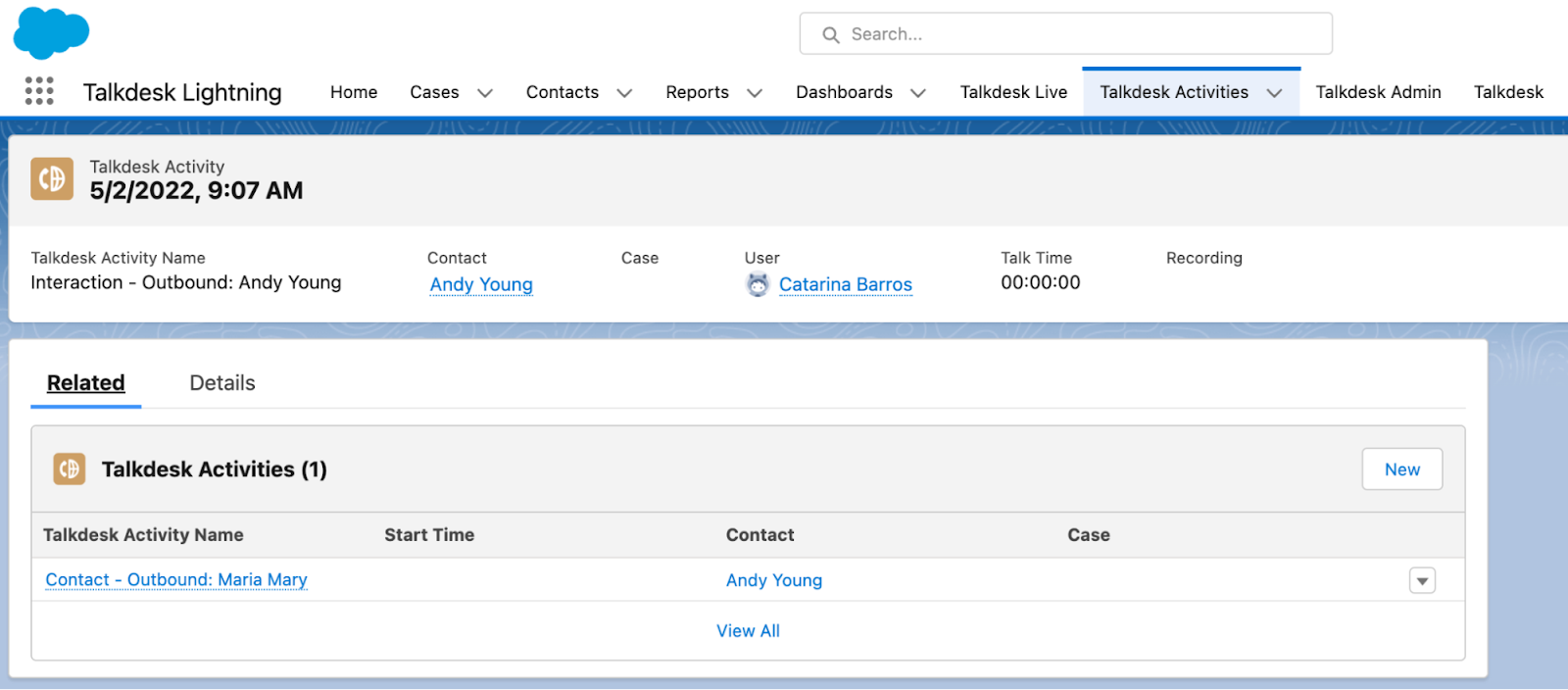Click the View All link

(748, 631)
